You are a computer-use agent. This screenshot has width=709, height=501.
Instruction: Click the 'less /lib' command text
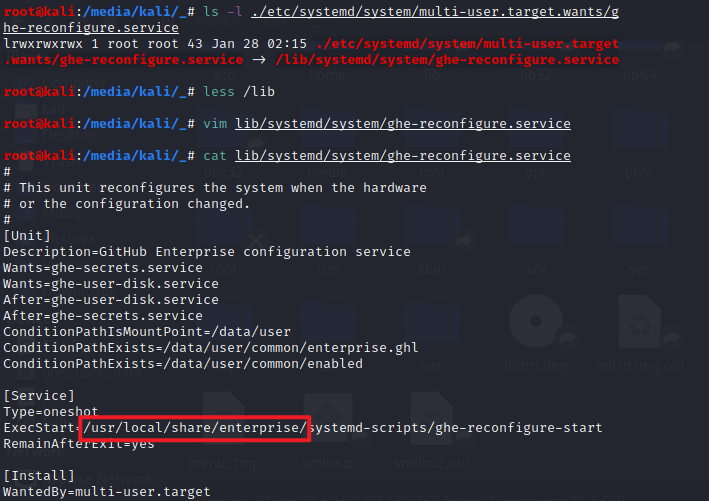(239, 92)
